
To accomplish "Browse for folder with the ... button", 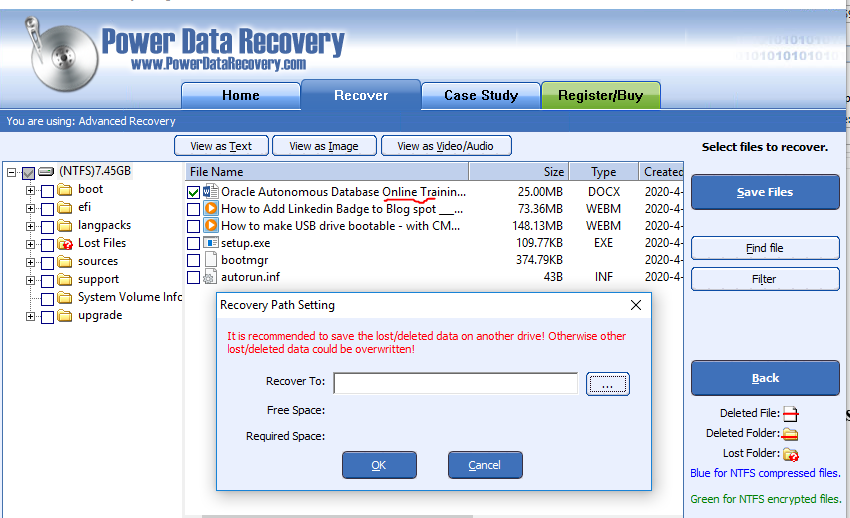I will pos(608,384).
